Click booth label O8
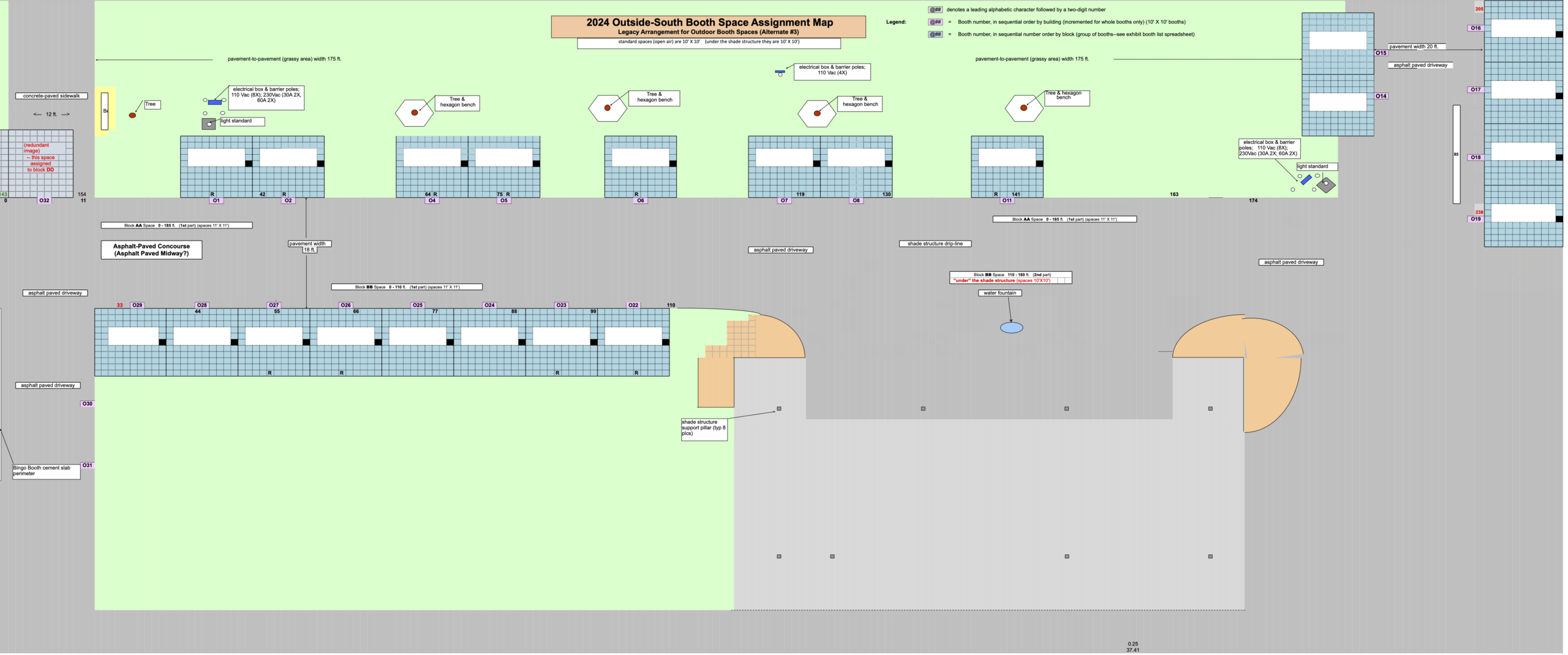 856,201
